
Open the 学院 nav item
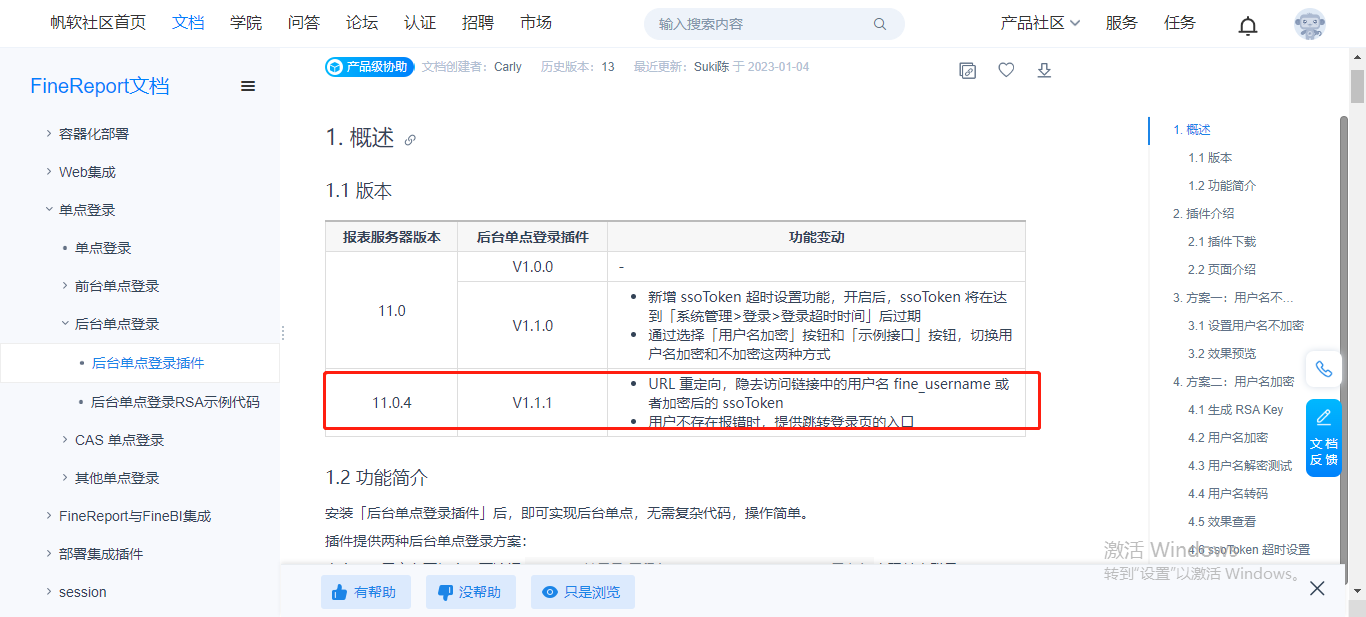click(x=246, y=23)
